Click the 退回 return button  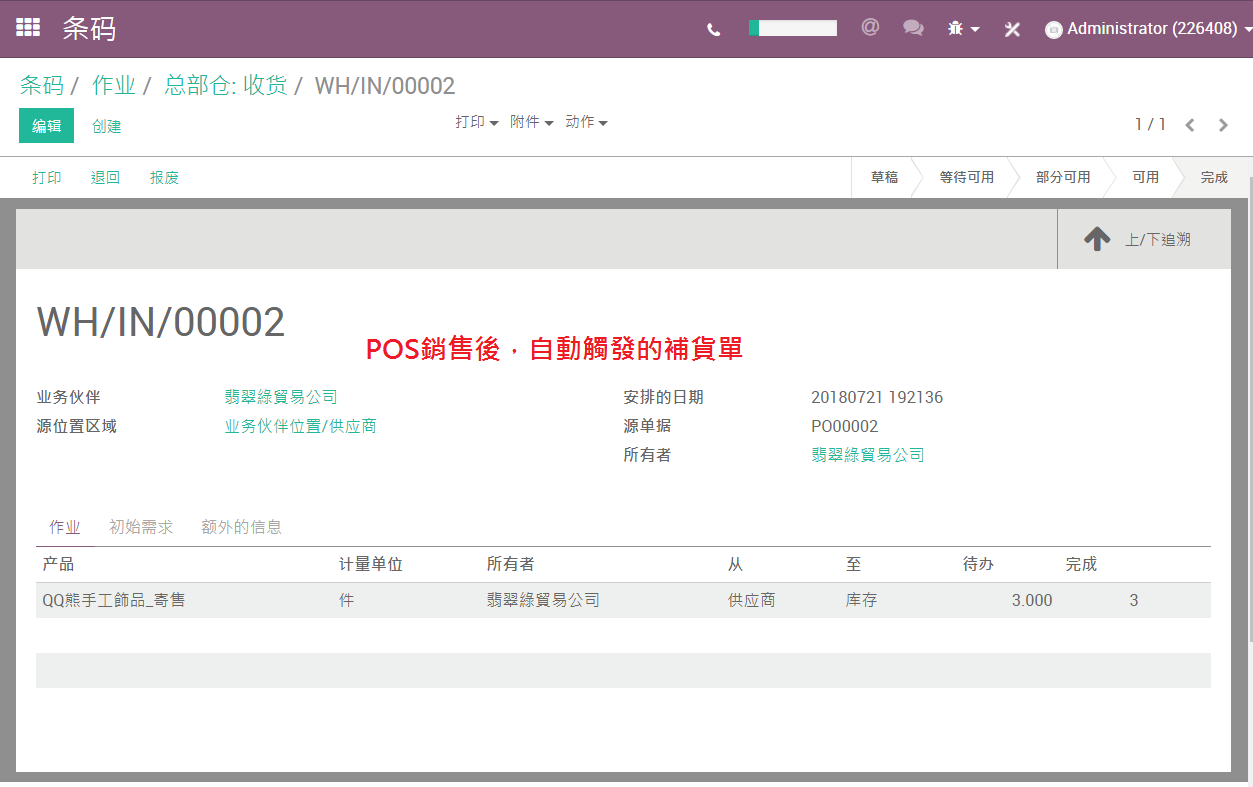(106, 178)
